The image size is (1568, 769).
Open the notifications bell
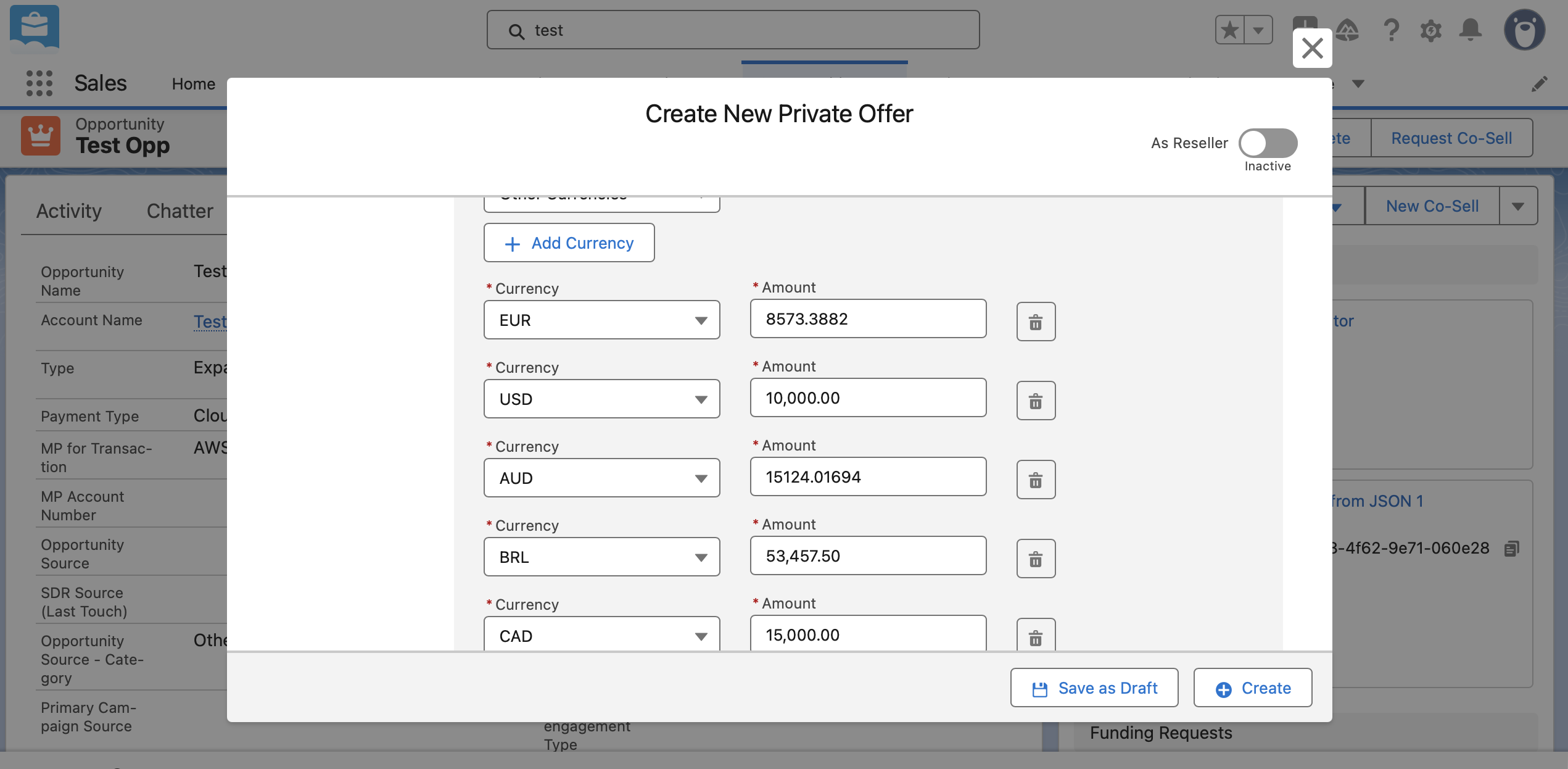click(x=1471, y=30)
